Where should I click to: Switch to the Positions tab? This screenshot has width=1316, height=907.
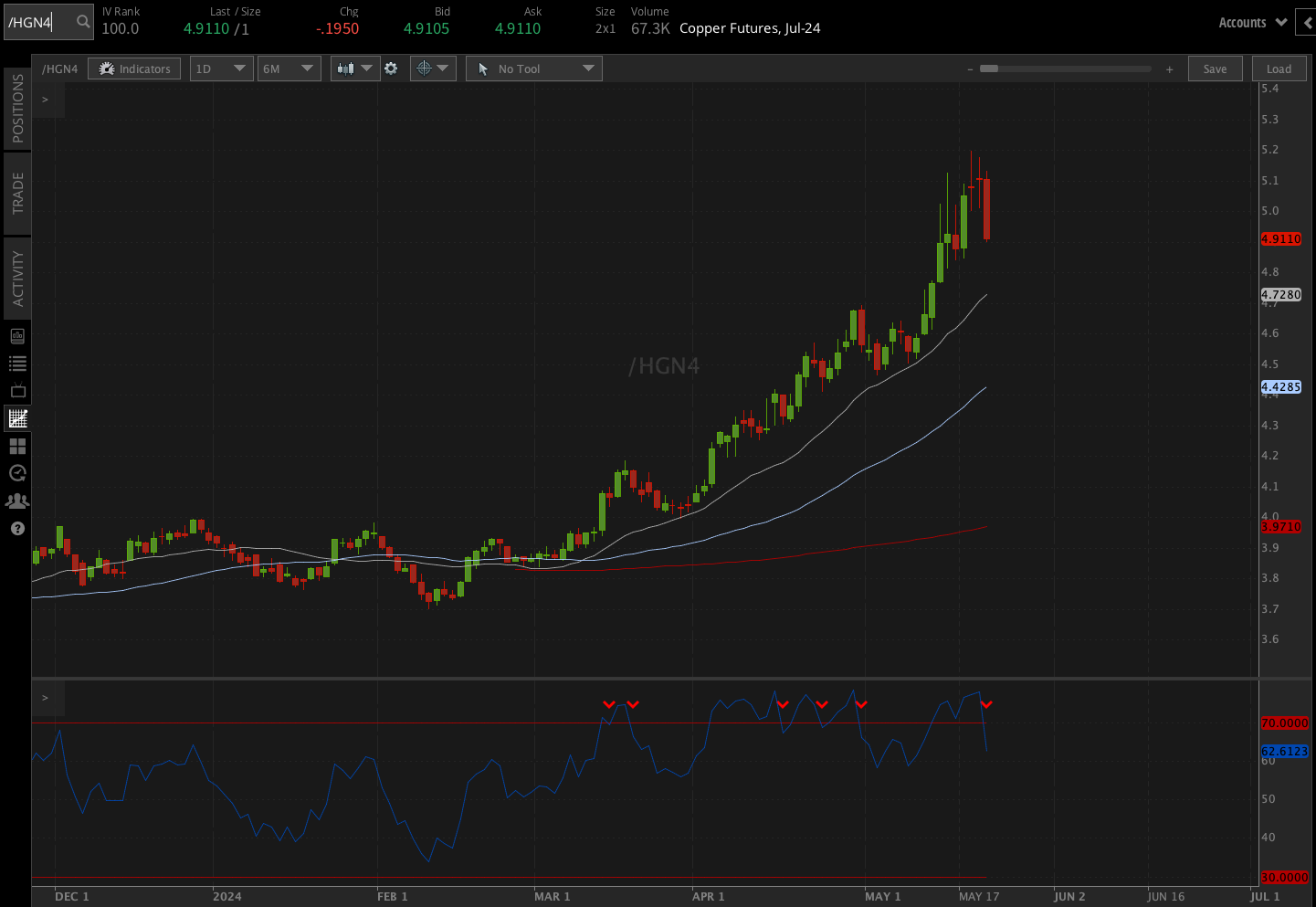point(17,109)
